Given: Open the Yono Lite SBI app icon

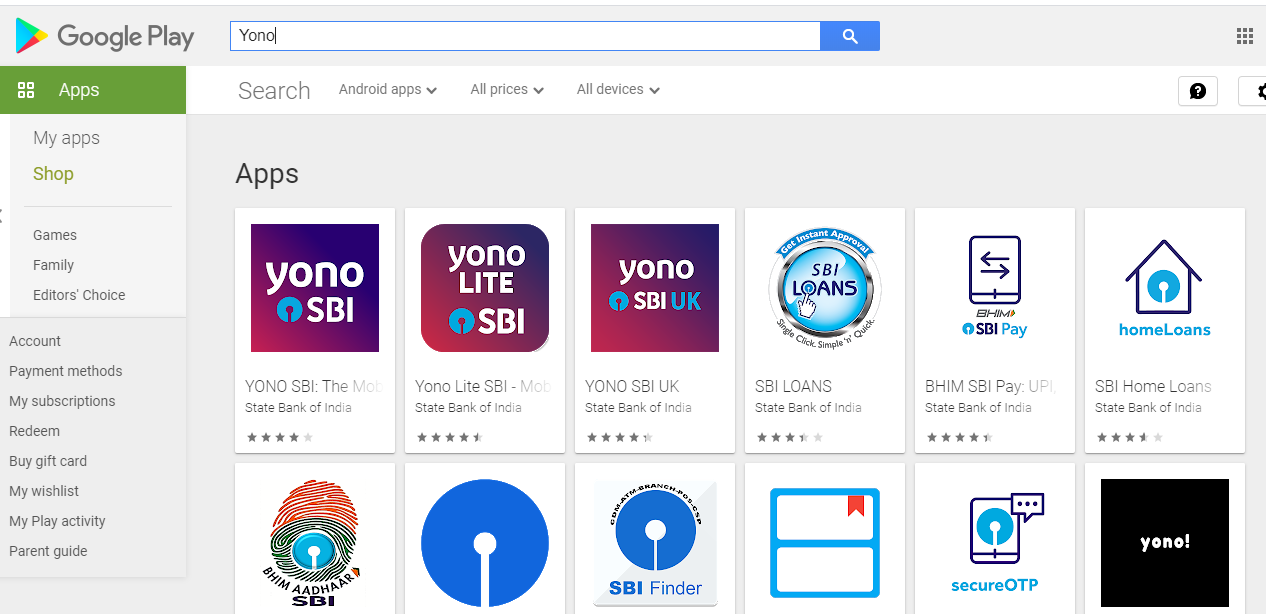Looking at the screenshot, I should [x=485, y=288].
